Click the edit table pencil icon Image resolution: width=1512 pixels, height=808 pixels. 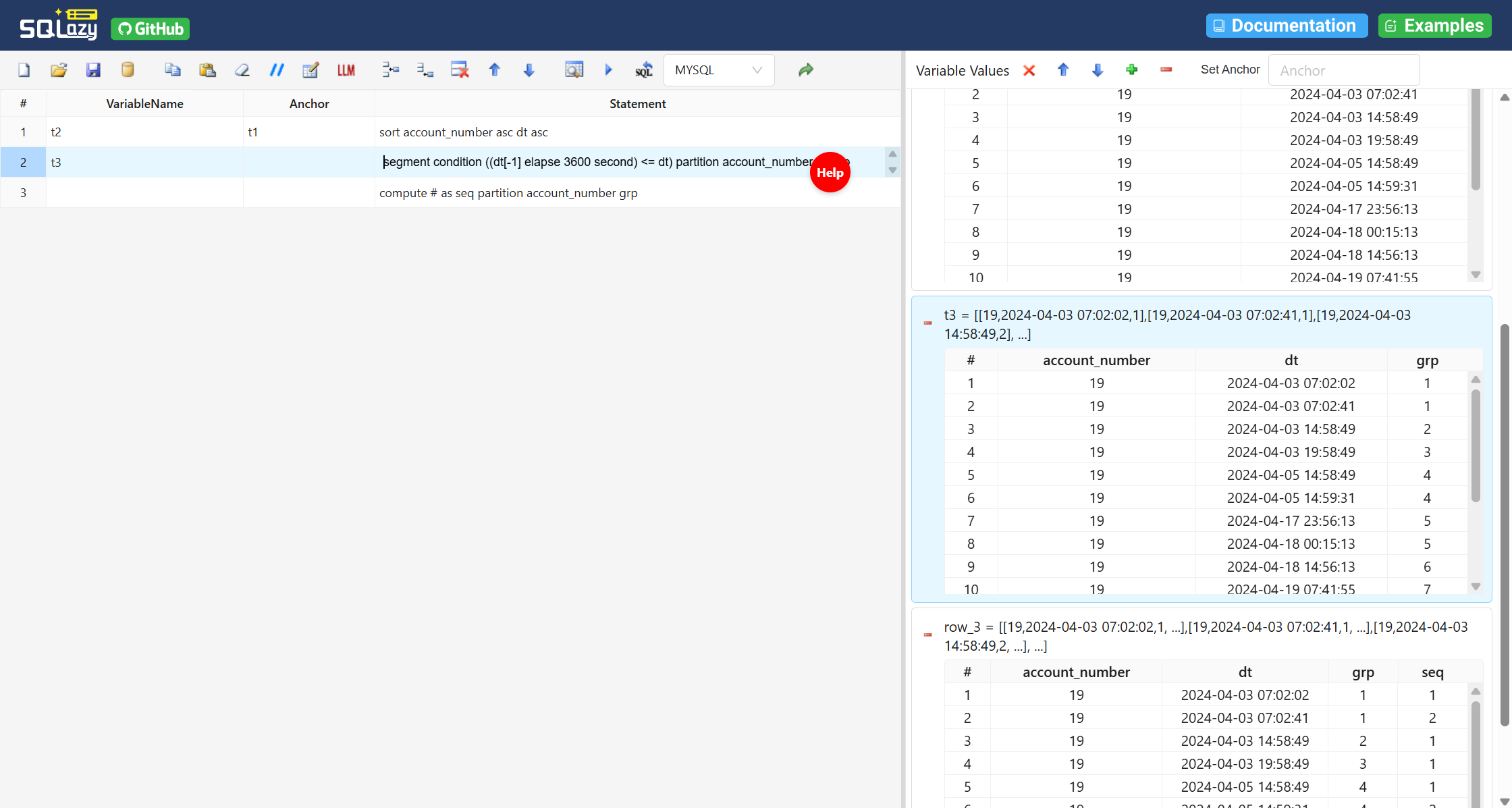pyautogui.click(x=310, y=70)
